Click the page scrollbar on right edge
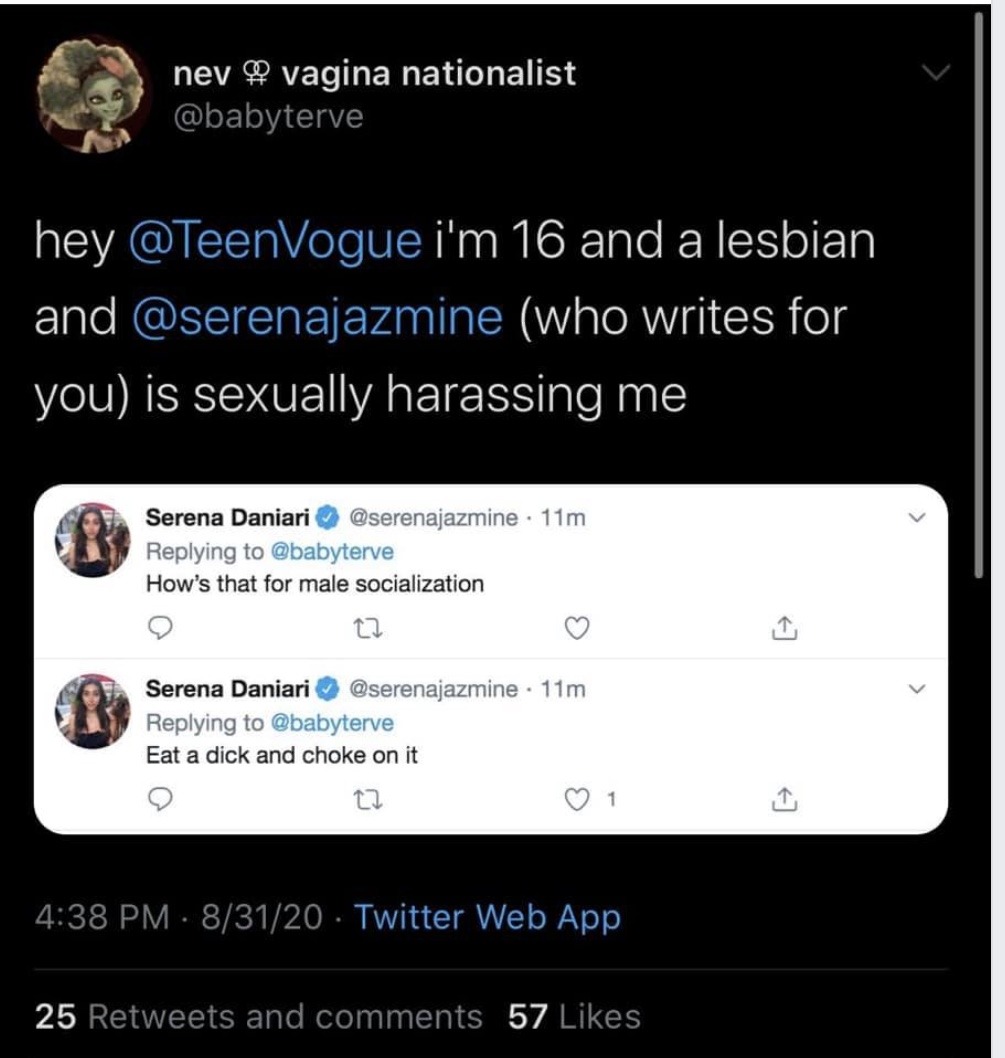 tap(981, 300)
